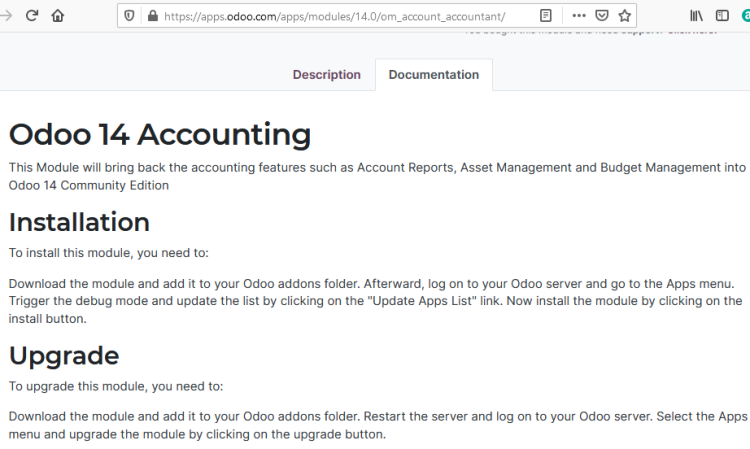This screenshot has height=449, width=750.
Task: Click the paragraph starting "This Module will bring back"
Action: tap(377, 176)
